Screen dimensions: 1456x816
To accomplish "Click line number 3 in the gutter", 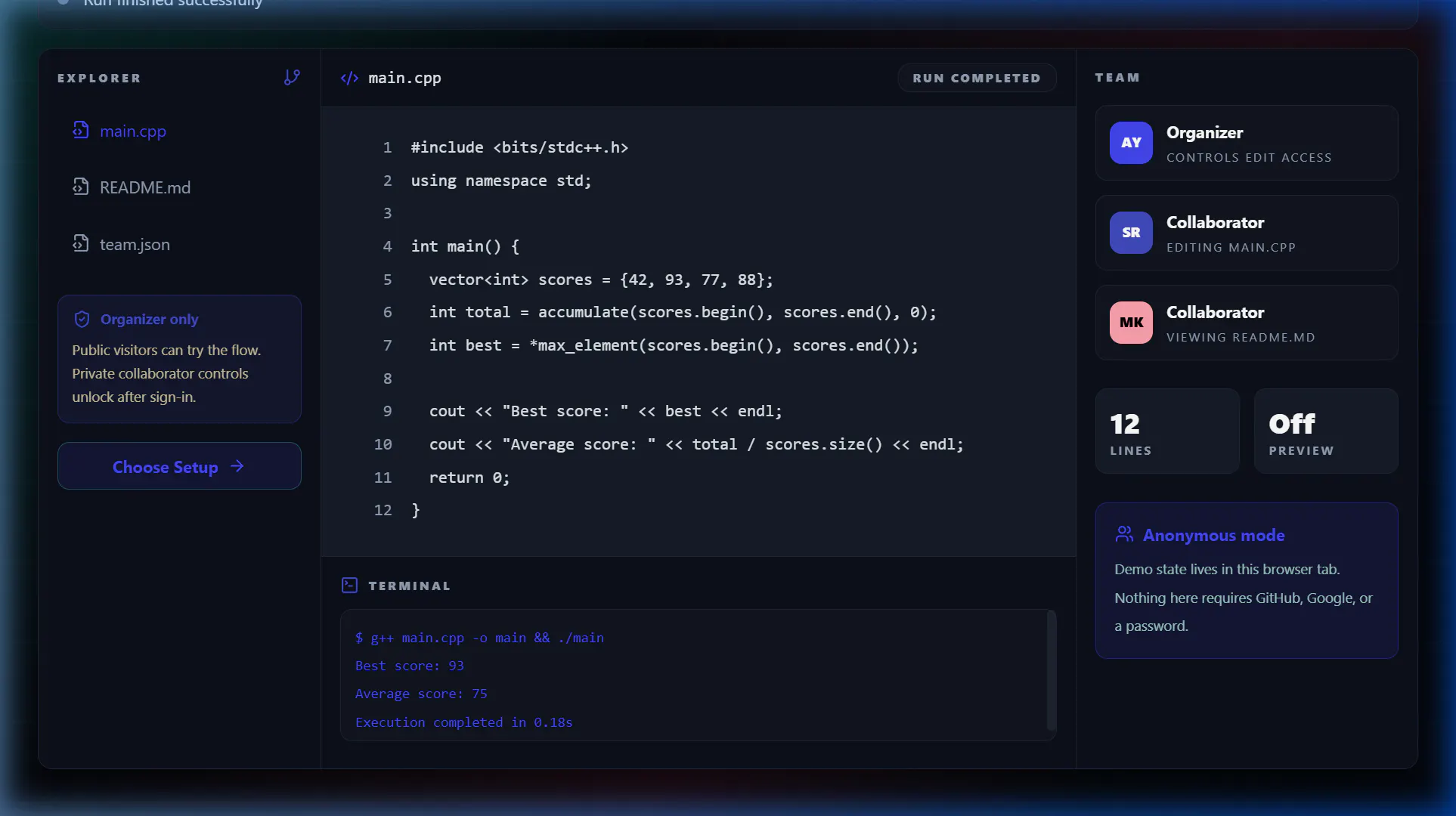I will [387, 213].
